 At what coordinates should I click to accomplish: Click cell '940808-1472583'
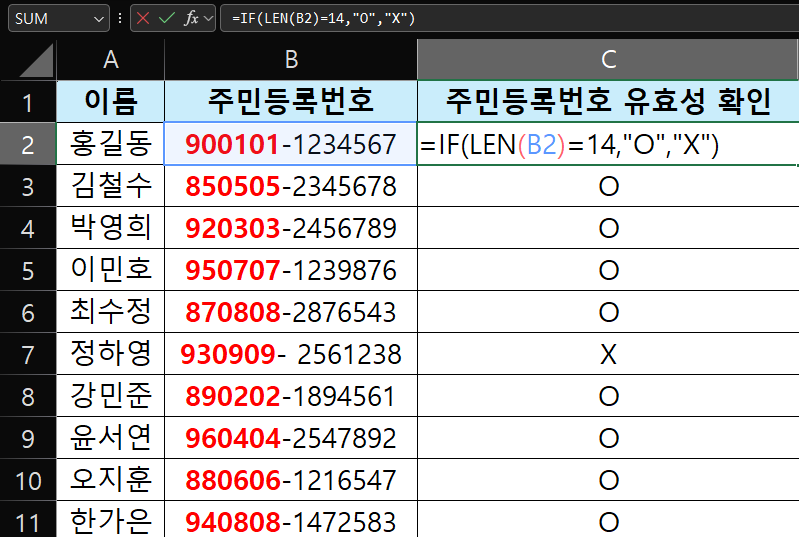tap(291, 519)
